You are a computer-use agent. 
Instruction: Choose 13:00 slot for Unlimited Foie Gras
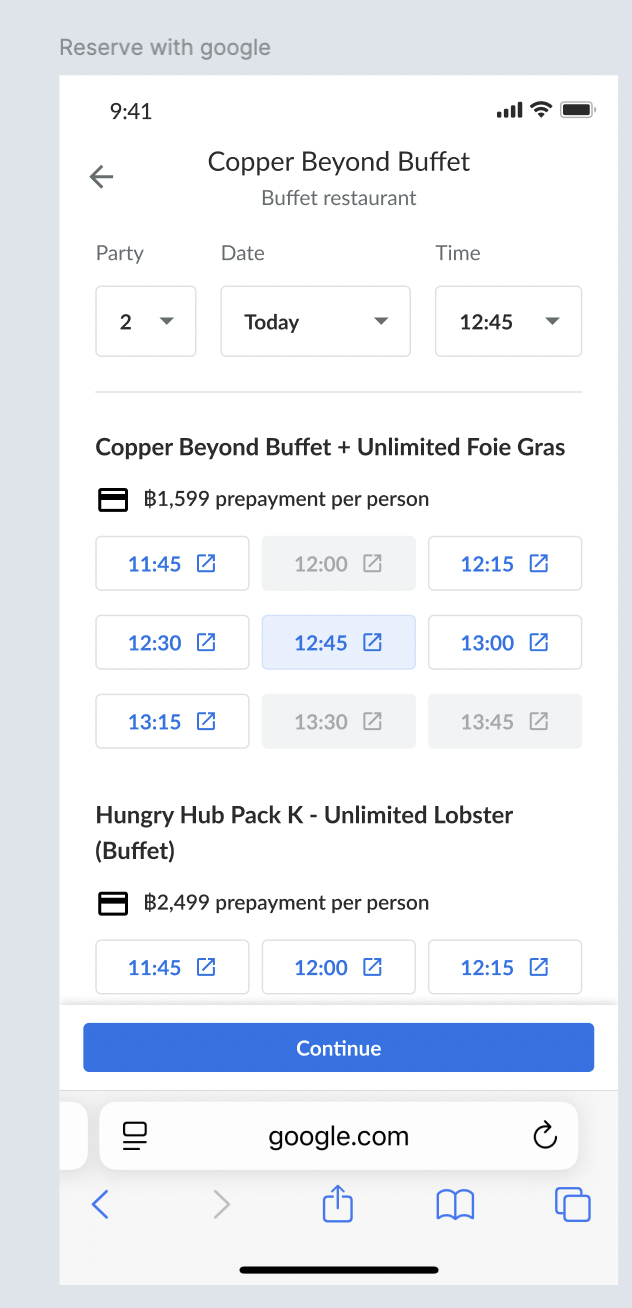pyautogui.click(x=505, y=643)
